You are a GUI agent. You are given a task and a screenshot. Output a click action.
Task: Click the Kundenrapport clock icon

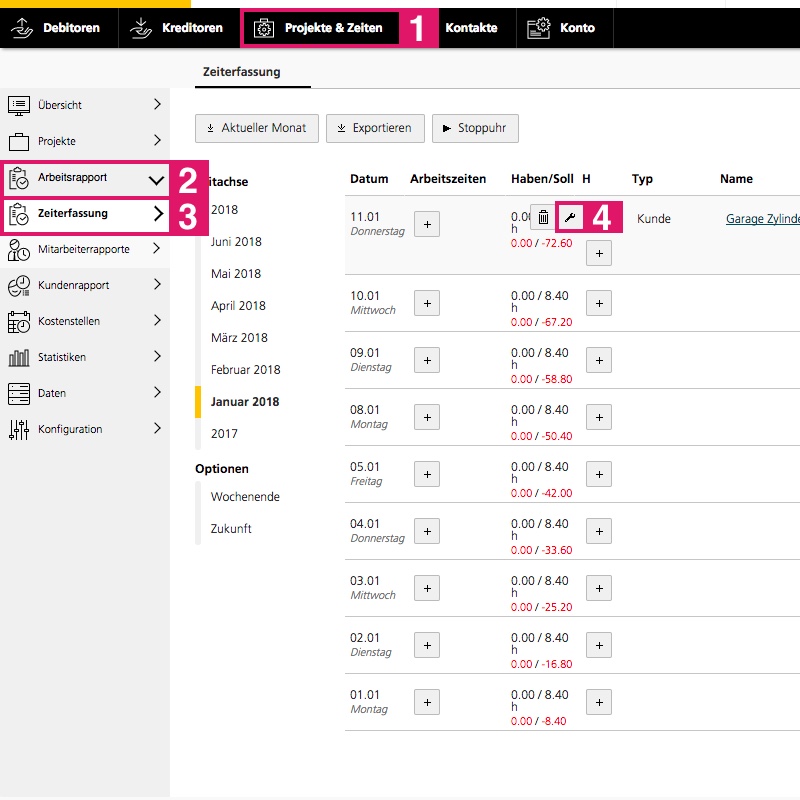19,285
